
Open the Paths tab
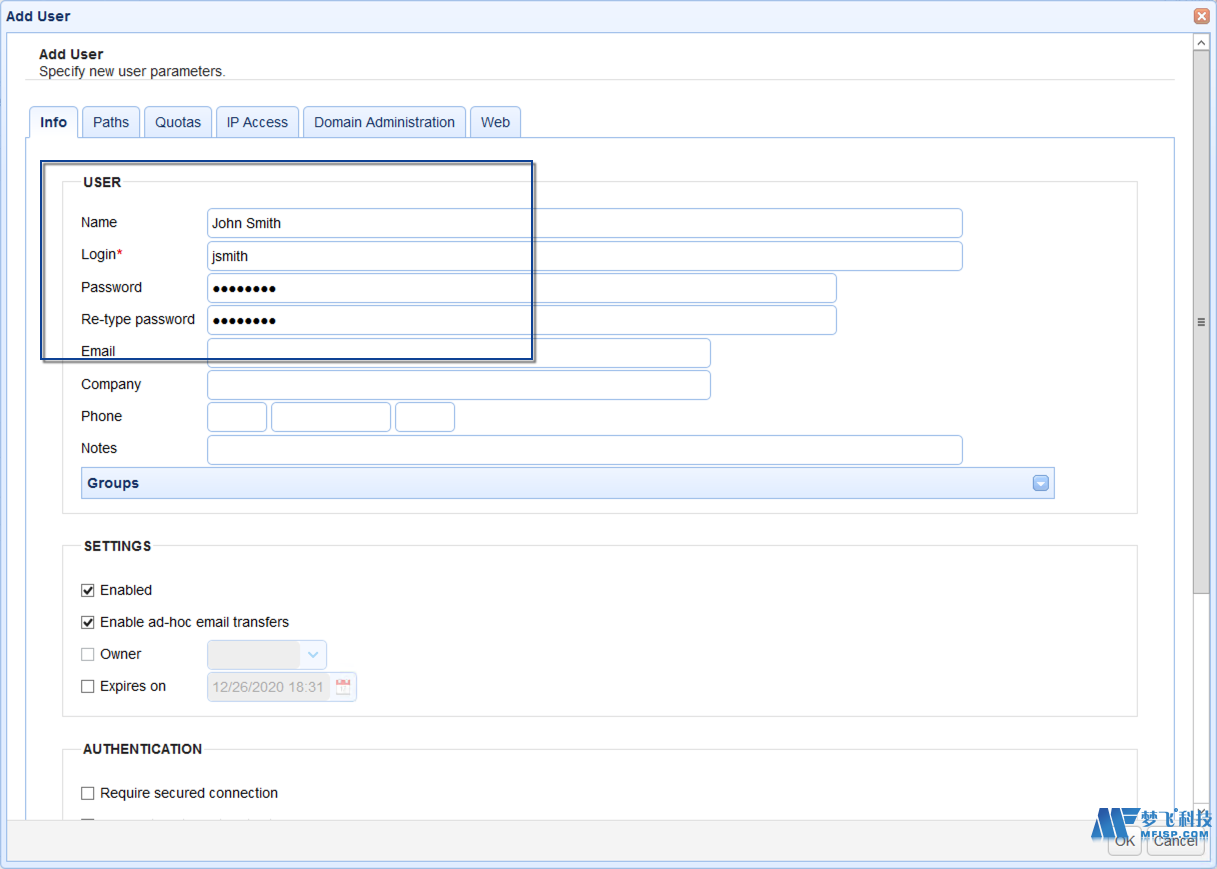(111, 122)
